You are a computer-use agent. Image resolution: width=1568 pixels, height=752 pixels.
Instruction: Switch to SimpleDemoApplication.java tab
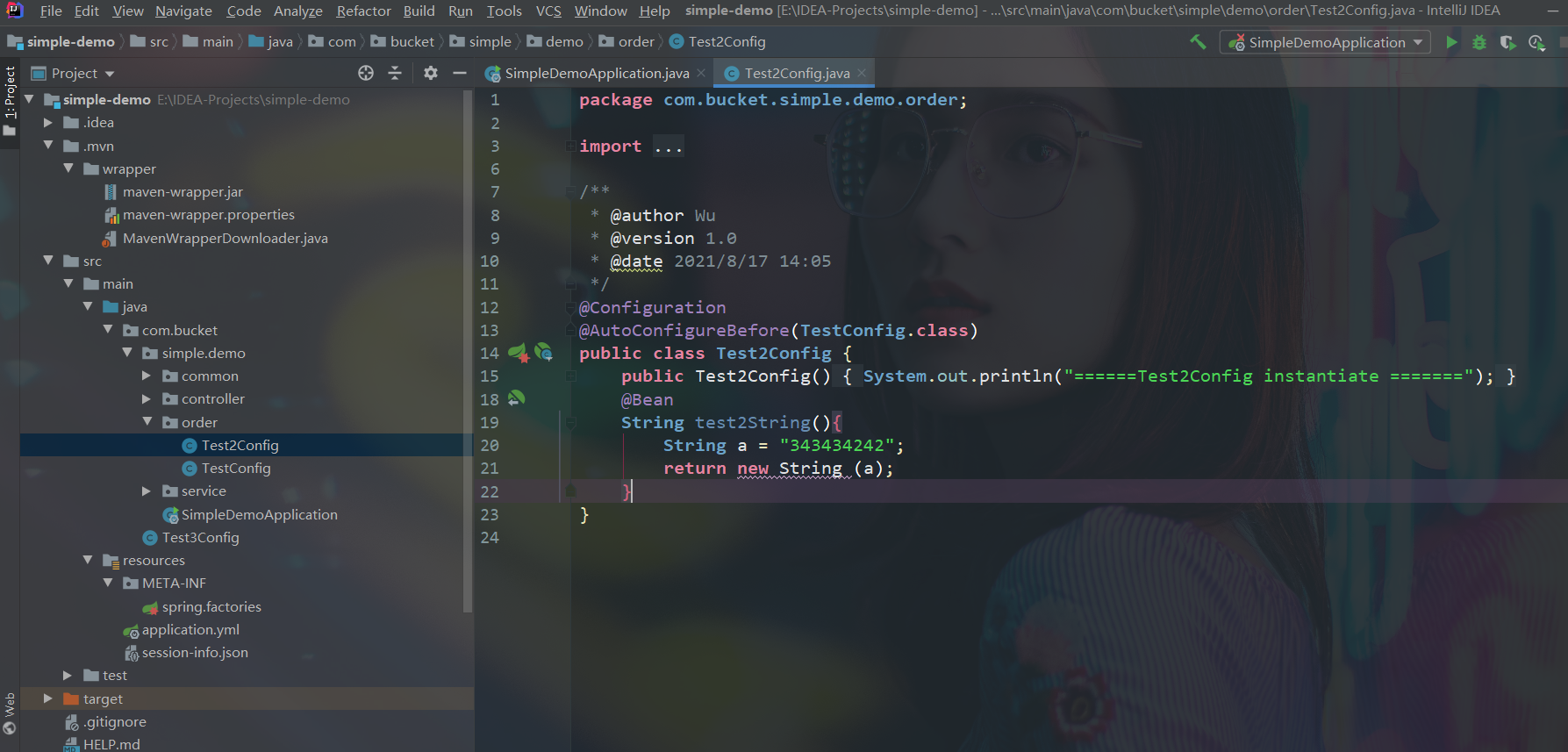coord(597,73)
